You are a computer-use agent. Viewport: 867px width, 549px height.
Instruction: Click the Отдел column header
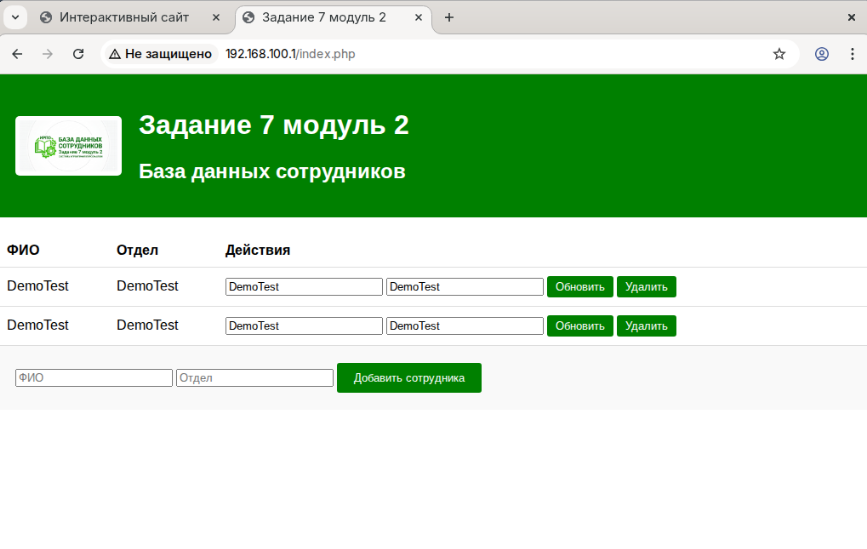[137, 250]
